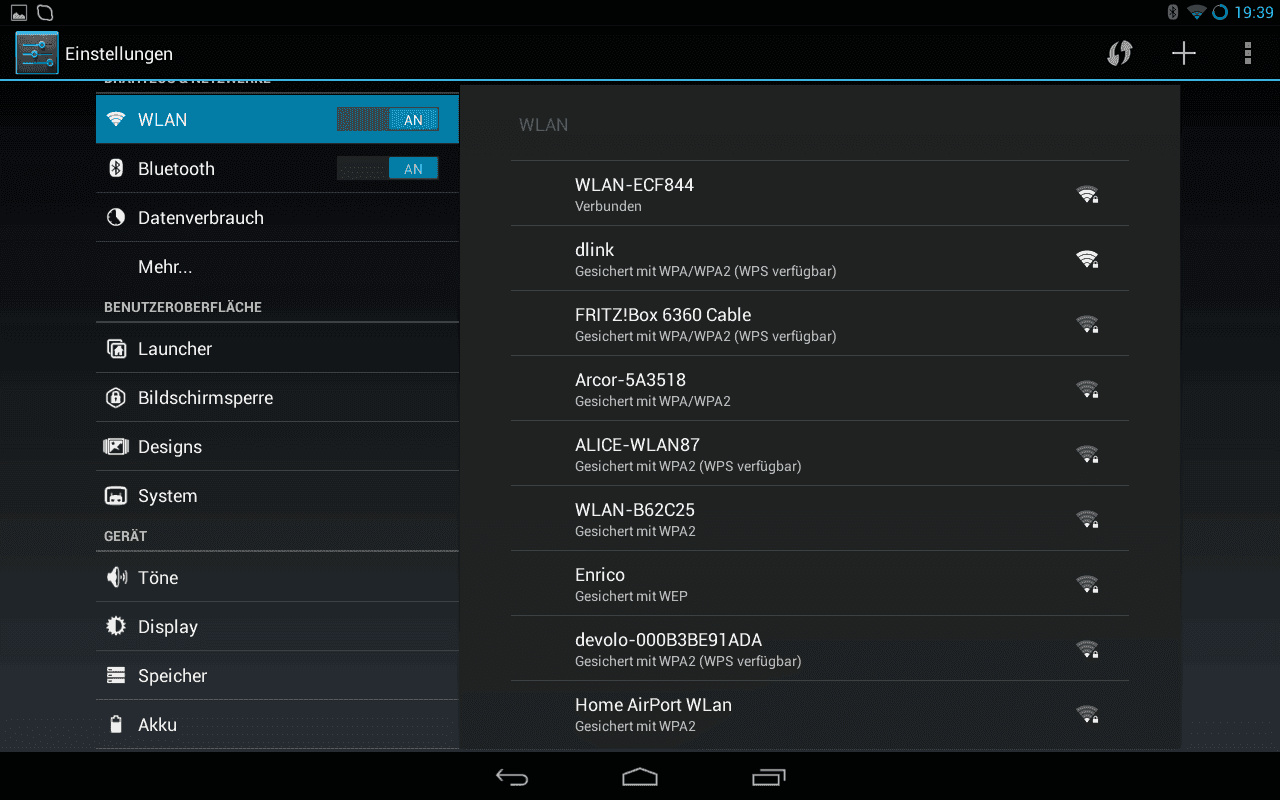Tap the status bar wifi indicator

[1197, 13]
